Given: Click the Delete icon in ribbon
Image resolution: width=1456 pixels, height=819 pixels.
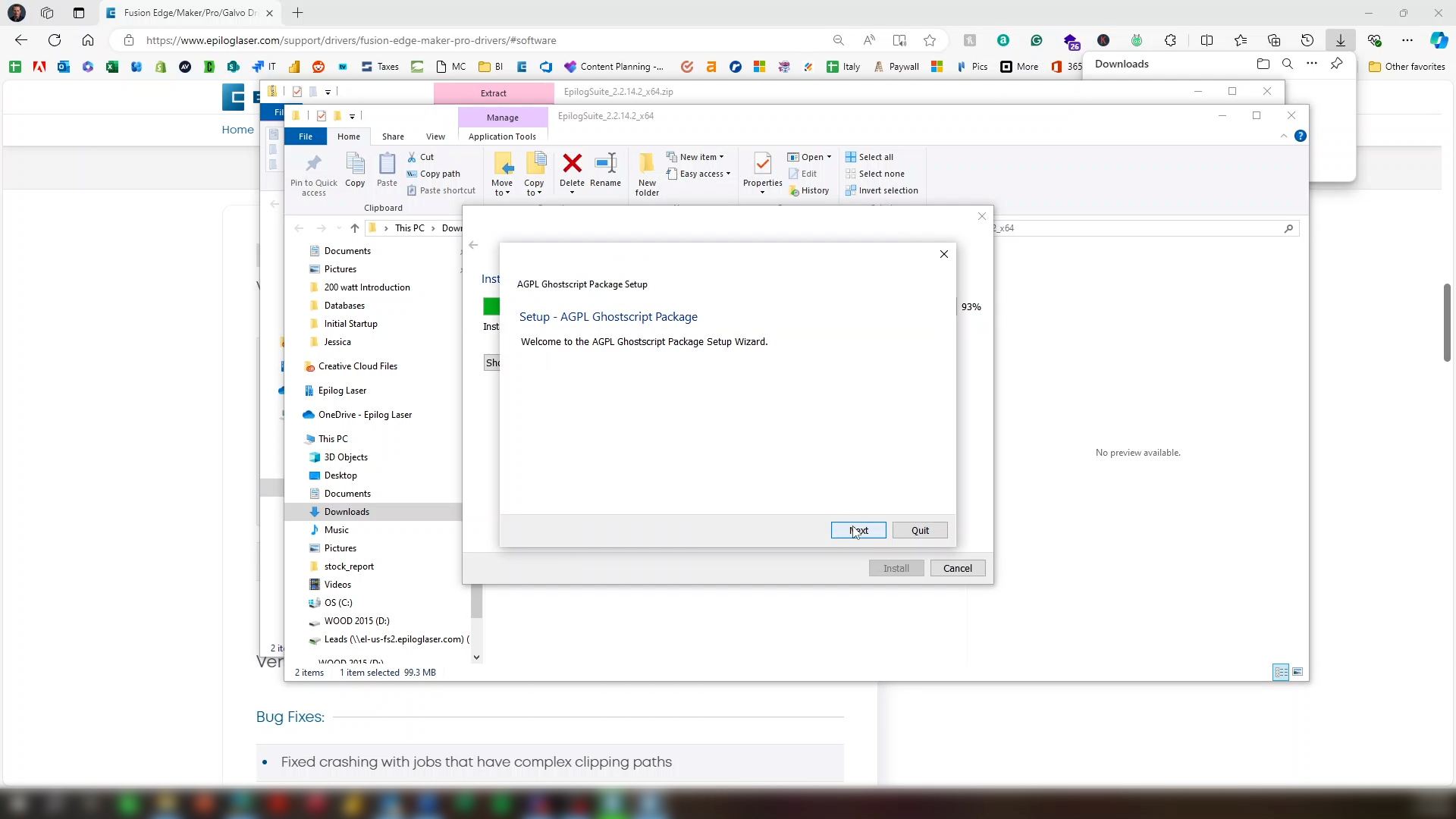Looking at the screenshot, I should pyautogui.click(x=572, y=164).
